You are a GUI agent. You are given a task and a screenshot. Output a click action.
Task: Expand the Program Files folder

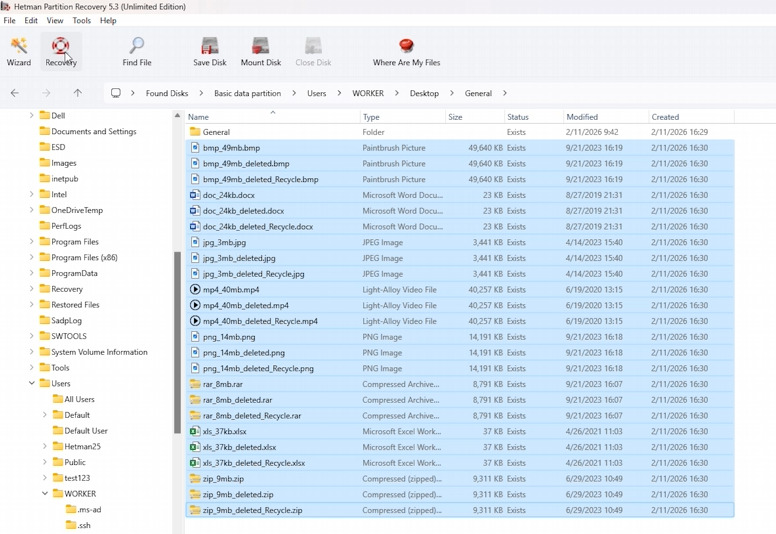coord(32,242)
